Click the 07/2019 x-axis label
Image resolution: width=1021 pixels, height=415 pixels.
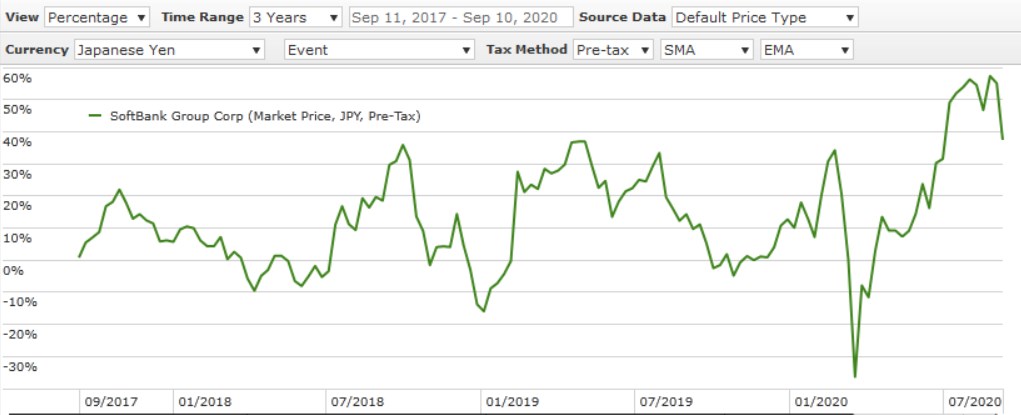666,401
